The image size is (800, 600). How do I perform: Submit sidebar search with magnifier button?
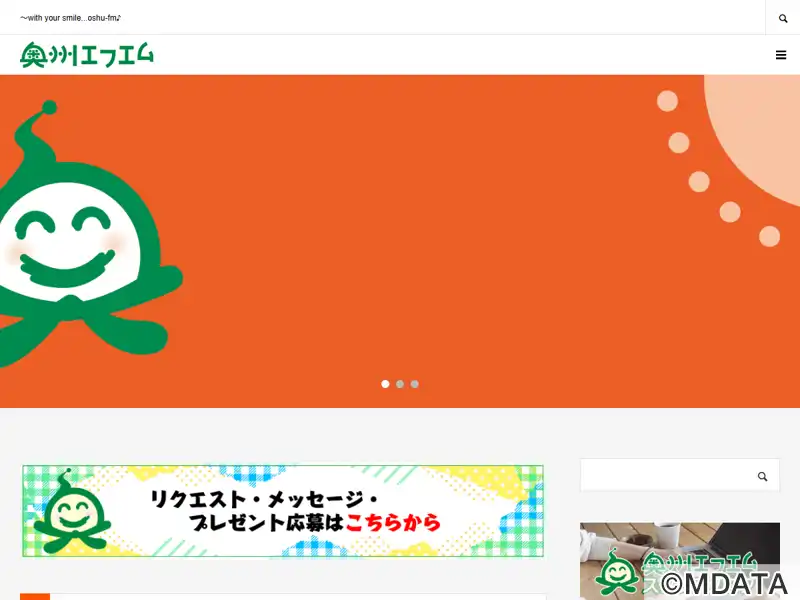(762, 476)
